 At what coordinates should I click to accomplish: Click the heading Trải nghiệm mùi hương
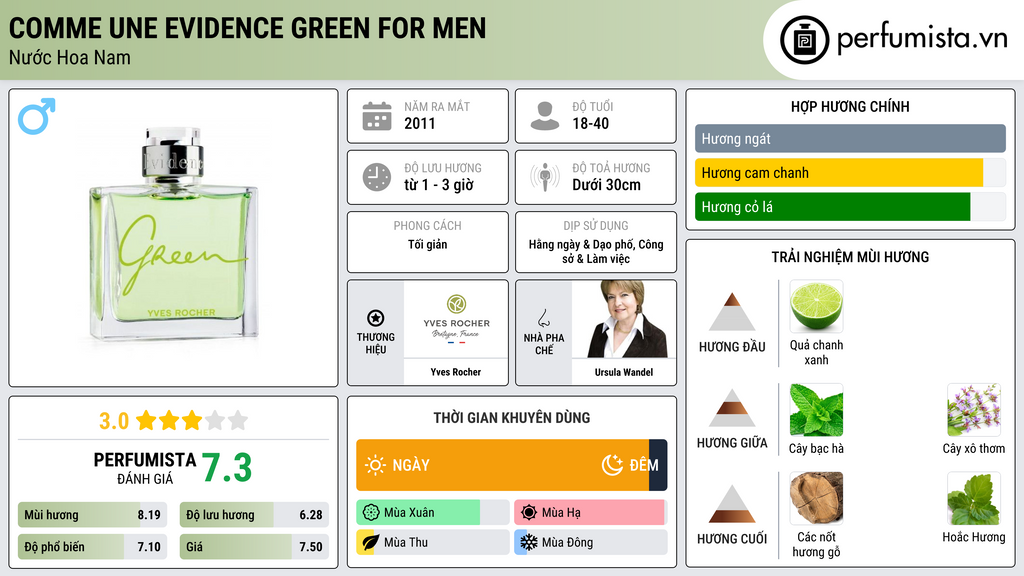click(x=850, y=257)
